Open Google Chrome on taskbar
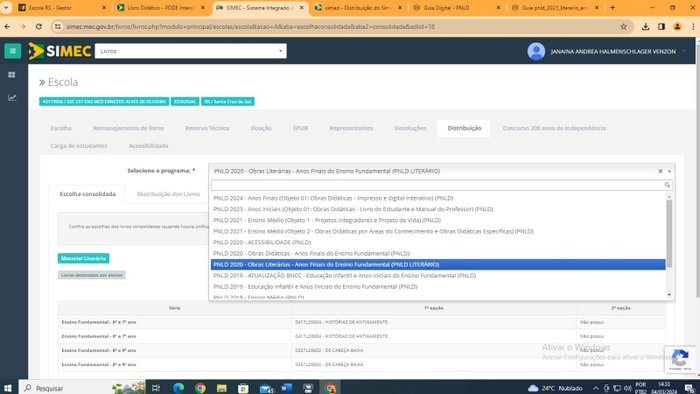Viewport: 700px width, 394px height. pos(200,388)
